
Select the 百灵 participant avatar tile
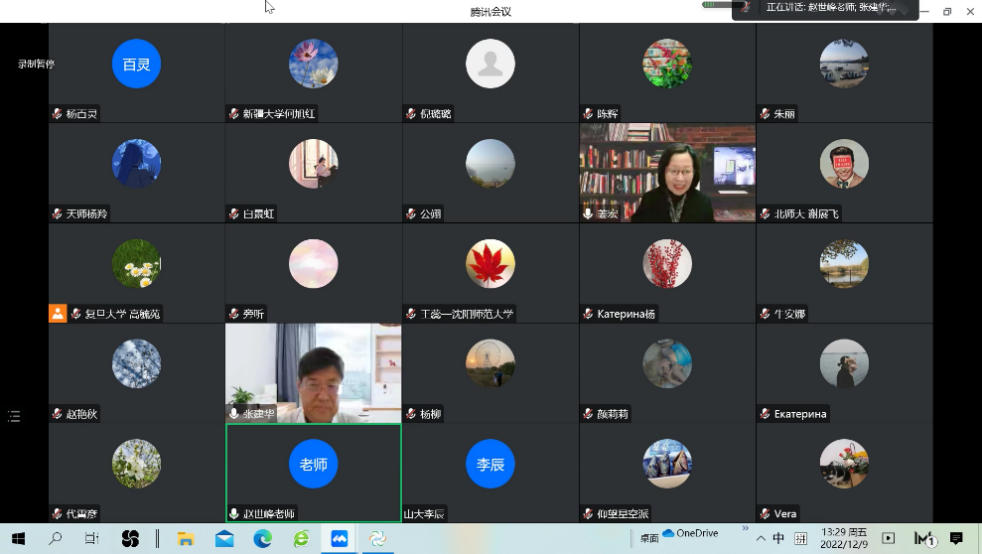pyautogui.click(x=136, y=64)
